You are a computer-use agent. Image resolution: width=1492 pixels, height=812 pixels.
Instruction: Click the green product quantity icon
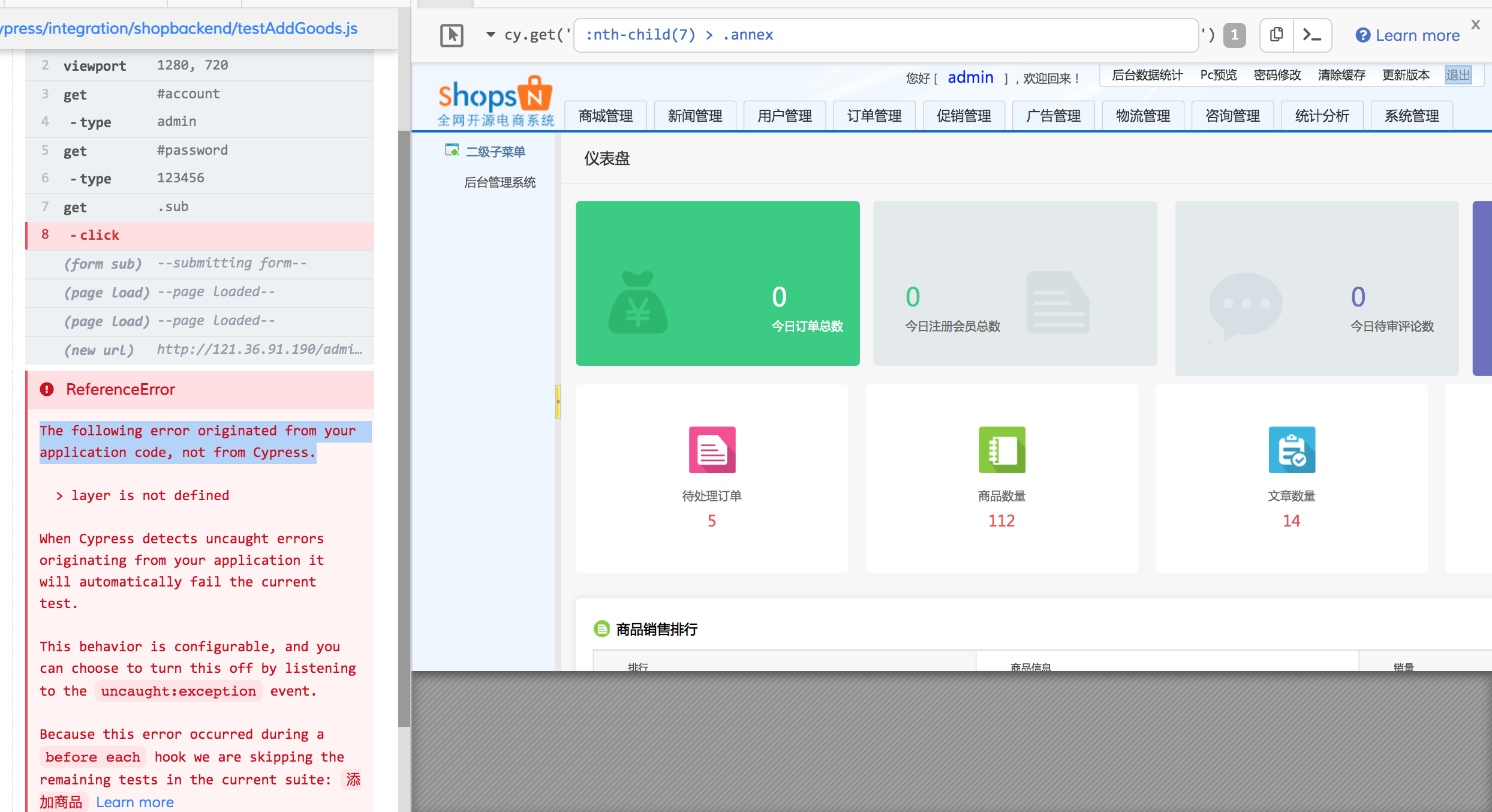[x=1001, y=449]
